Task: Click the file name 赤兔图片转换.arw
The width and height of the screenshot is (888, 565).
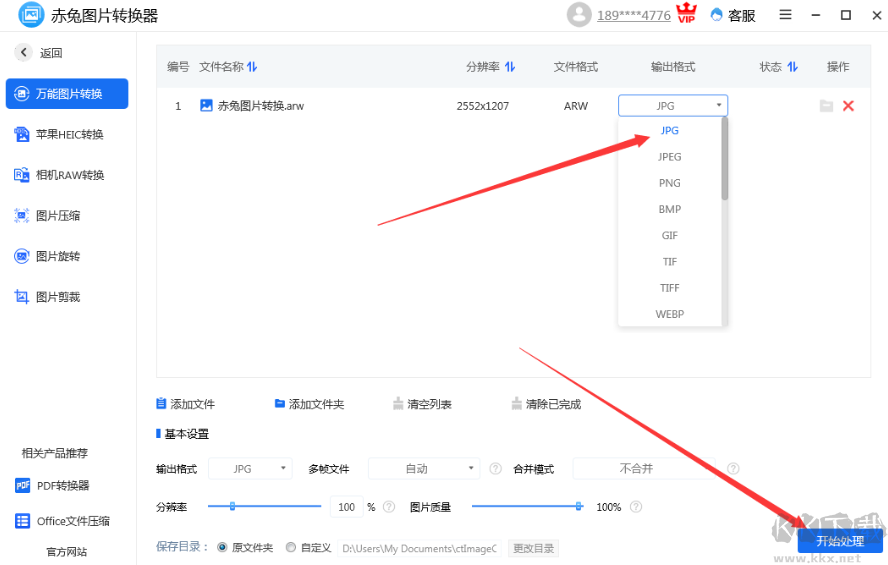Action: (261, 106)
